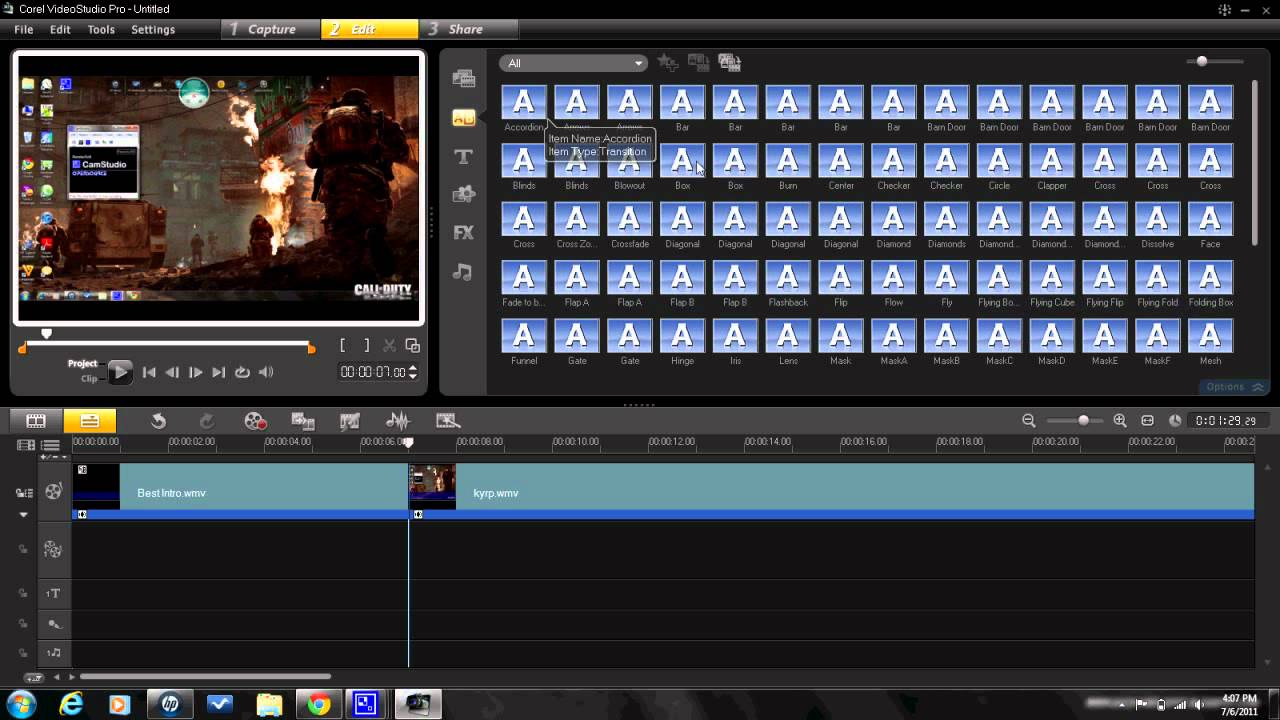Viewport: 1280px width, 720px height.
Task: Open the Painting Creator icon
Action: [x=350, y=421]
